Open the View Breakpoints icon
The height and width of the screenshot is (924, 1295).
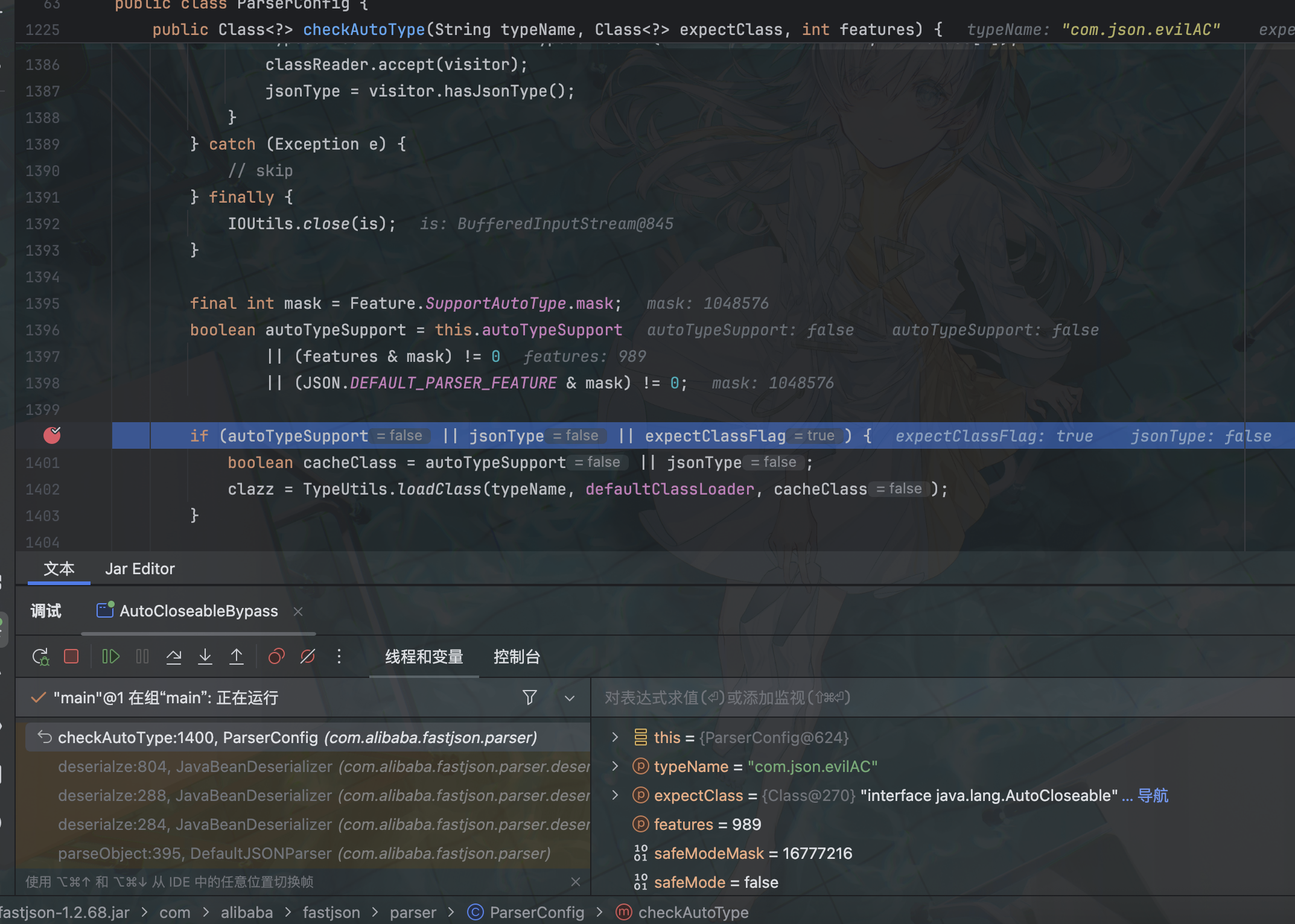[276, 656]
